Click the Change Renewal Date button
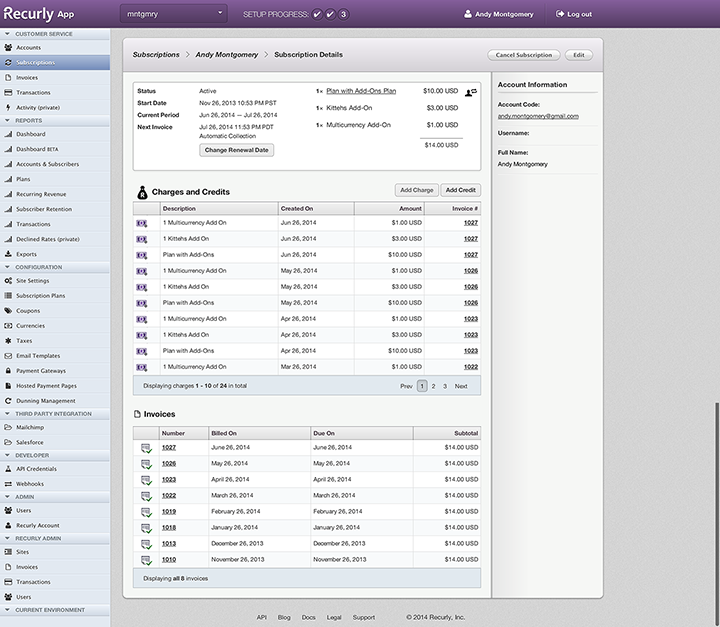 pyautogui.click(x=237, y=149)
